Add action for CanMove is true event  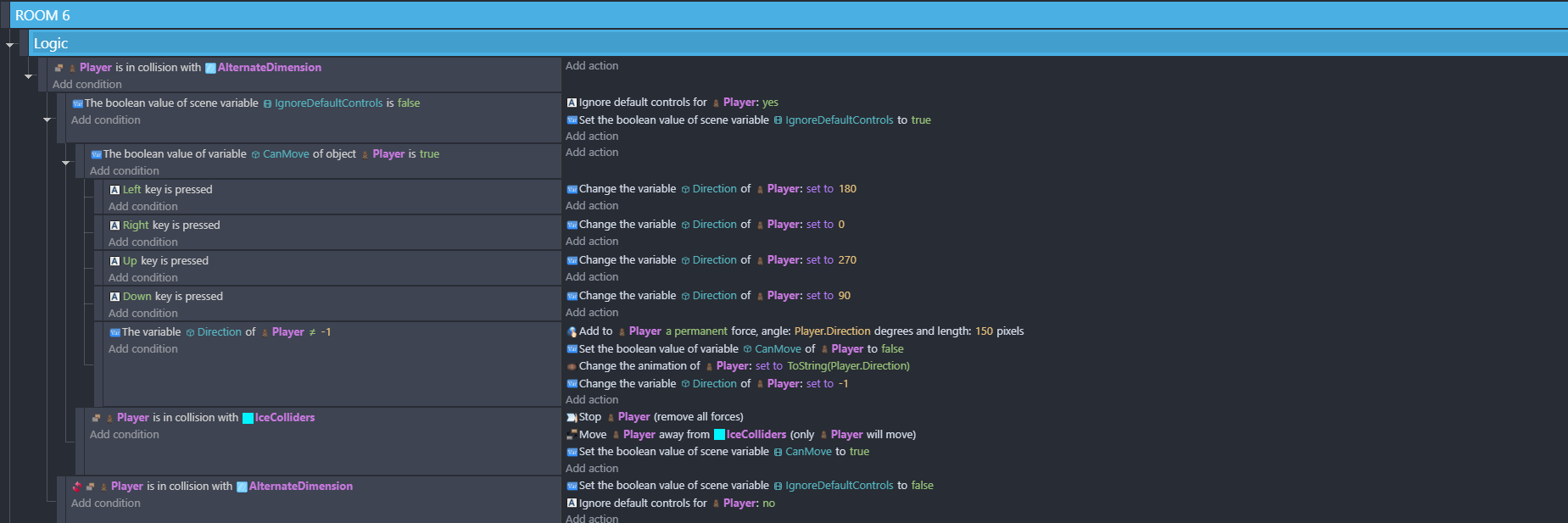[x=592, y=153]
